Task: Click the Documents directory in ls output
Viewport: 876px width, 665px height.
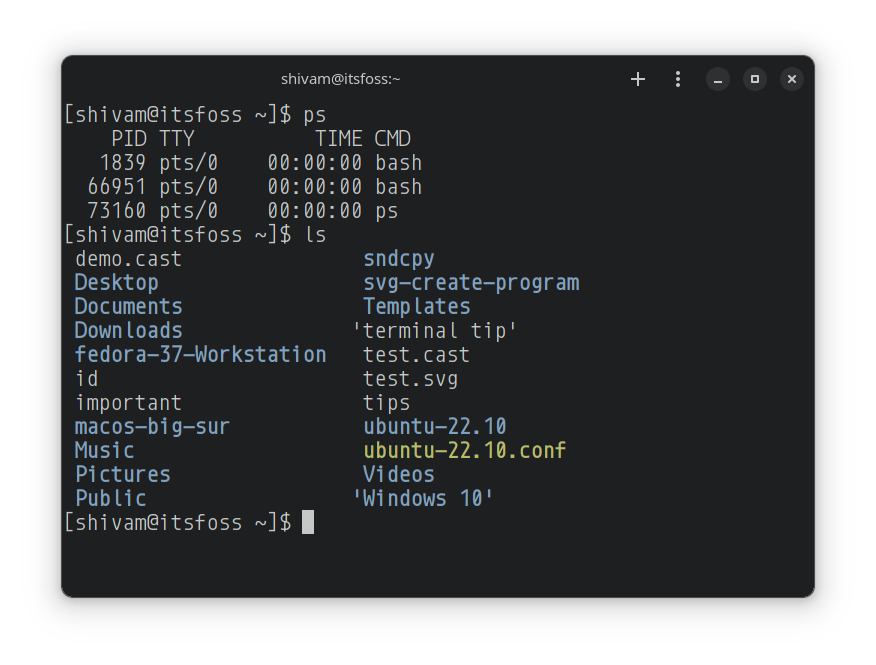Action: 128,307
